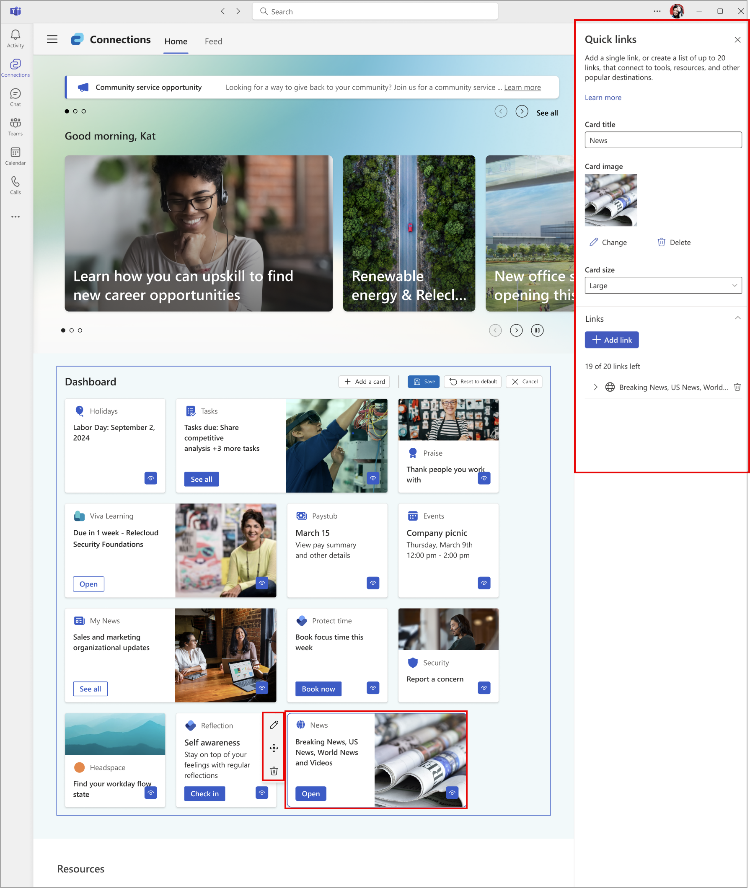Click Open on the News card
The height and width of the screenshot is (888, 750).
tap(310, 793)
